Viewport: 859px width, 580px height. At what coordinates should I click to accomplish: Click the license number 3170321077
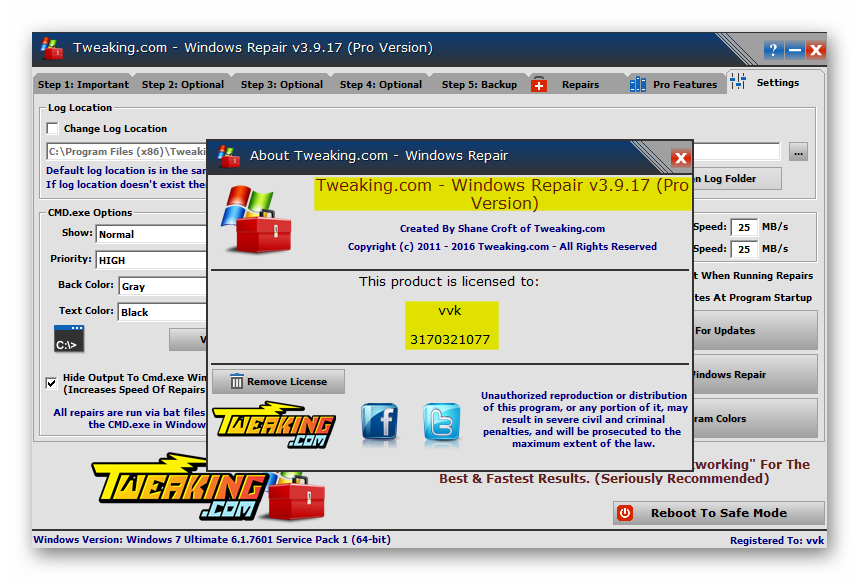click(x=450, y=340)
